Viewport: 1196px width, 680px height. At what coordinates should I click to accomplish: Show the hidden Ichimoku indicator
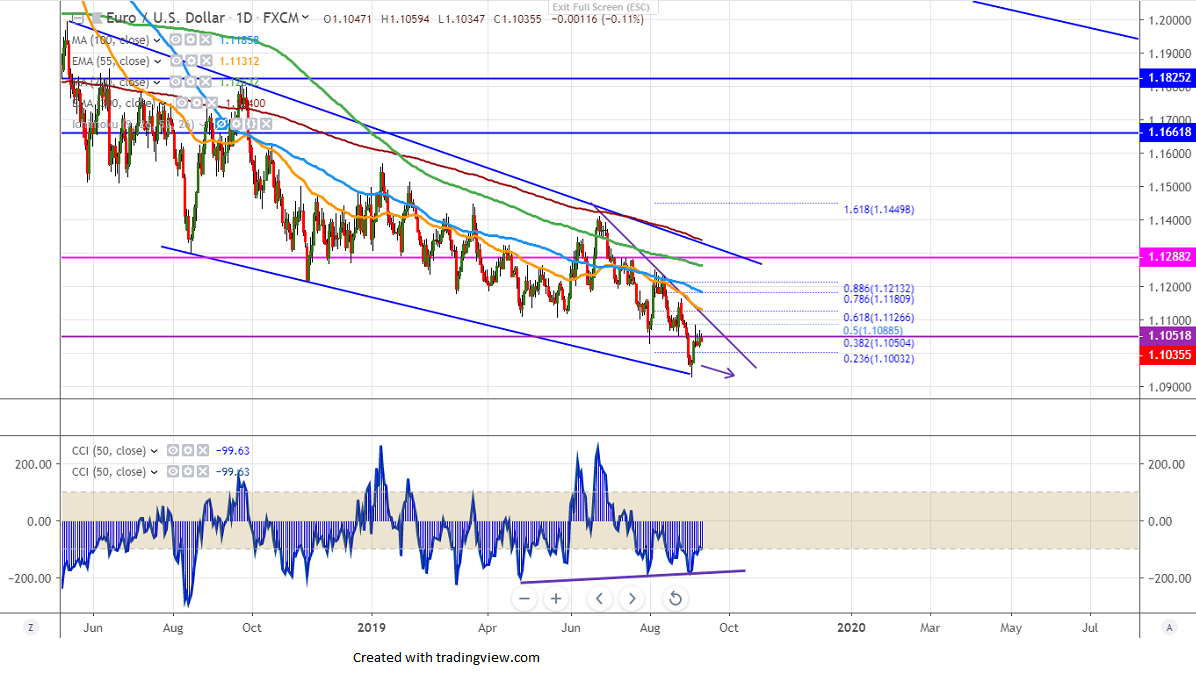tap(222, 123)
